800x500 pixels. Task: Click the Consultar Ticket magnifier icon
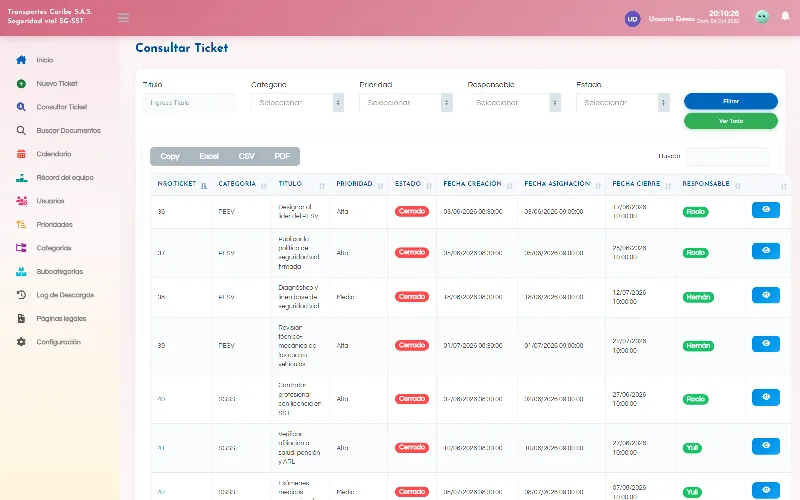point(21,107)
